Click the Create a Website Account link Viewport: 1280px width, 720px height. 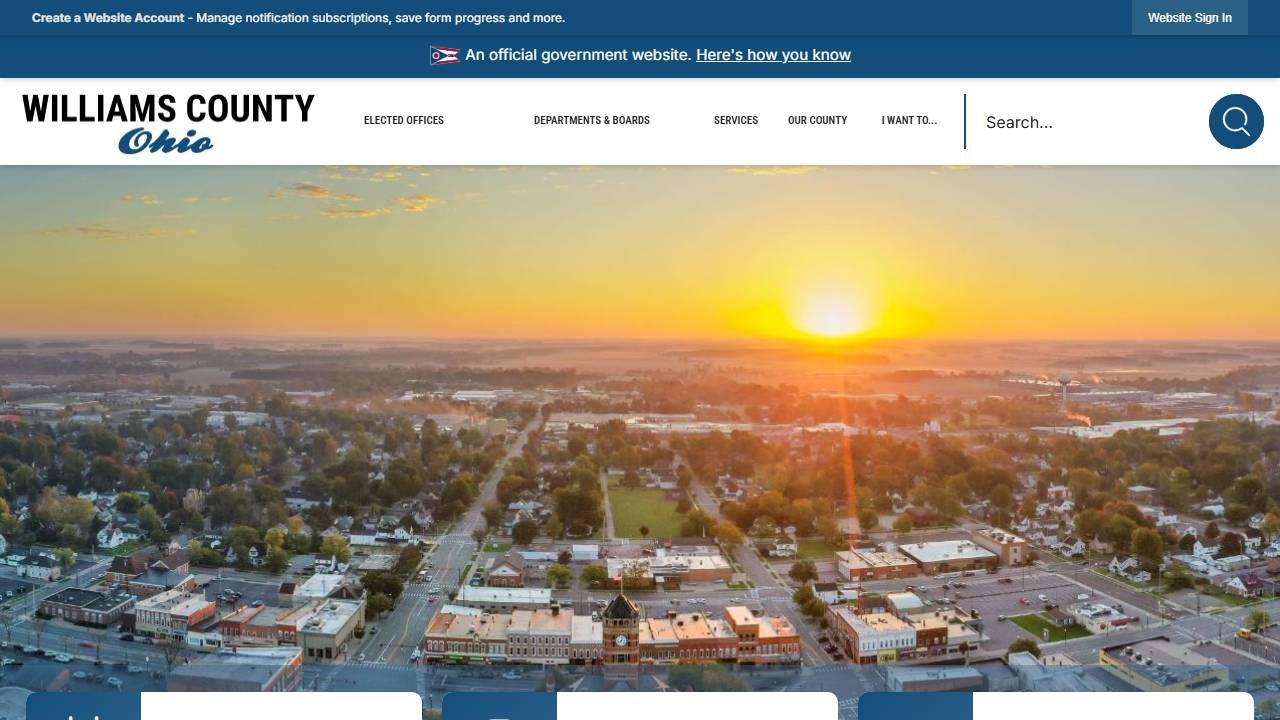pyautogui.click(x=108, y=18)
